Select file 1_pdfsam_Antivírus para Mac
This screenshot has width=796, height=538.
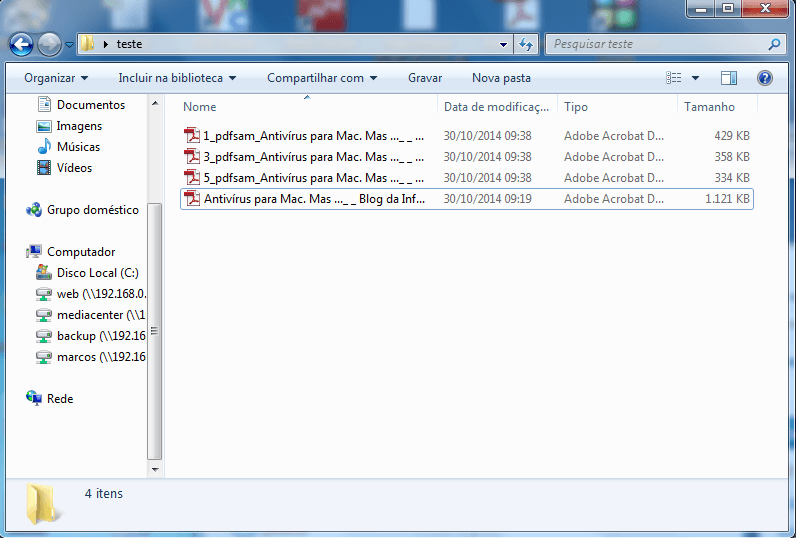pos(467,136)
